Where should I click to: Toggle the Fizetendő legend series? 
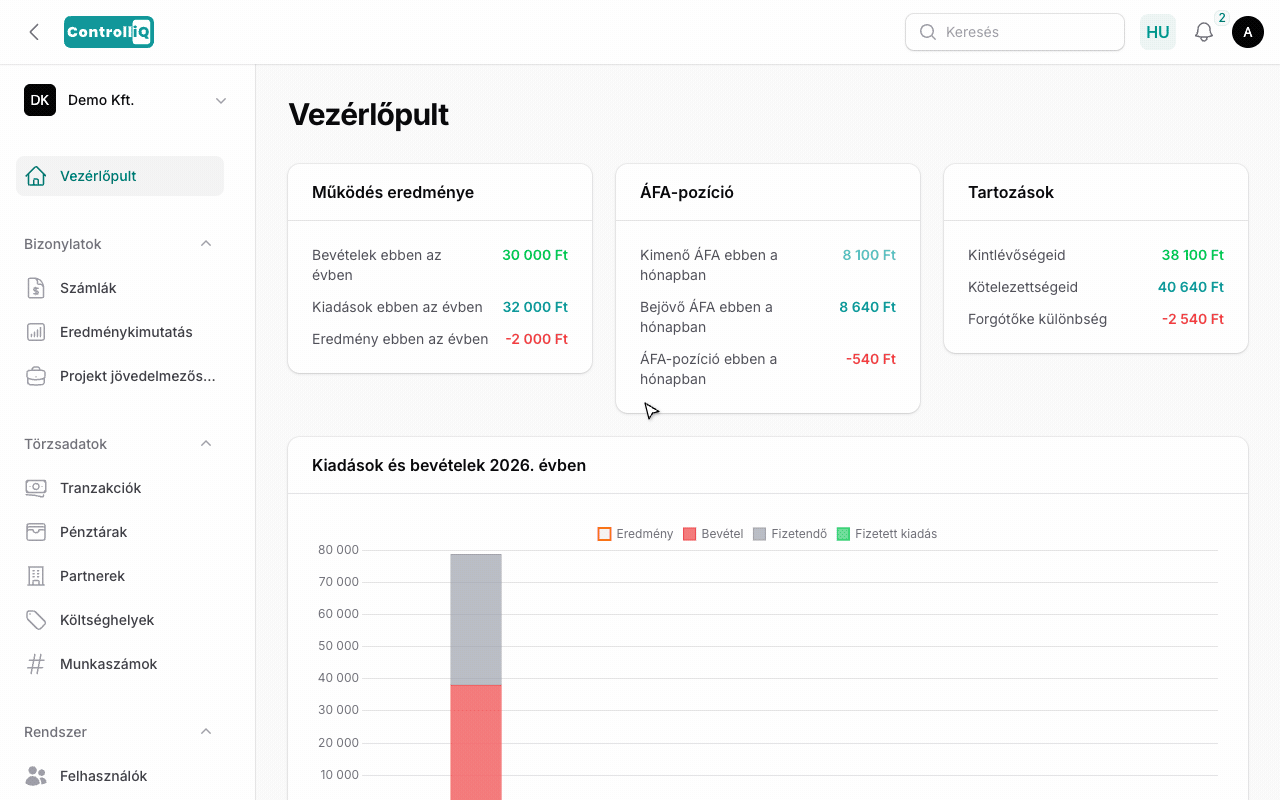pos(790,534)
